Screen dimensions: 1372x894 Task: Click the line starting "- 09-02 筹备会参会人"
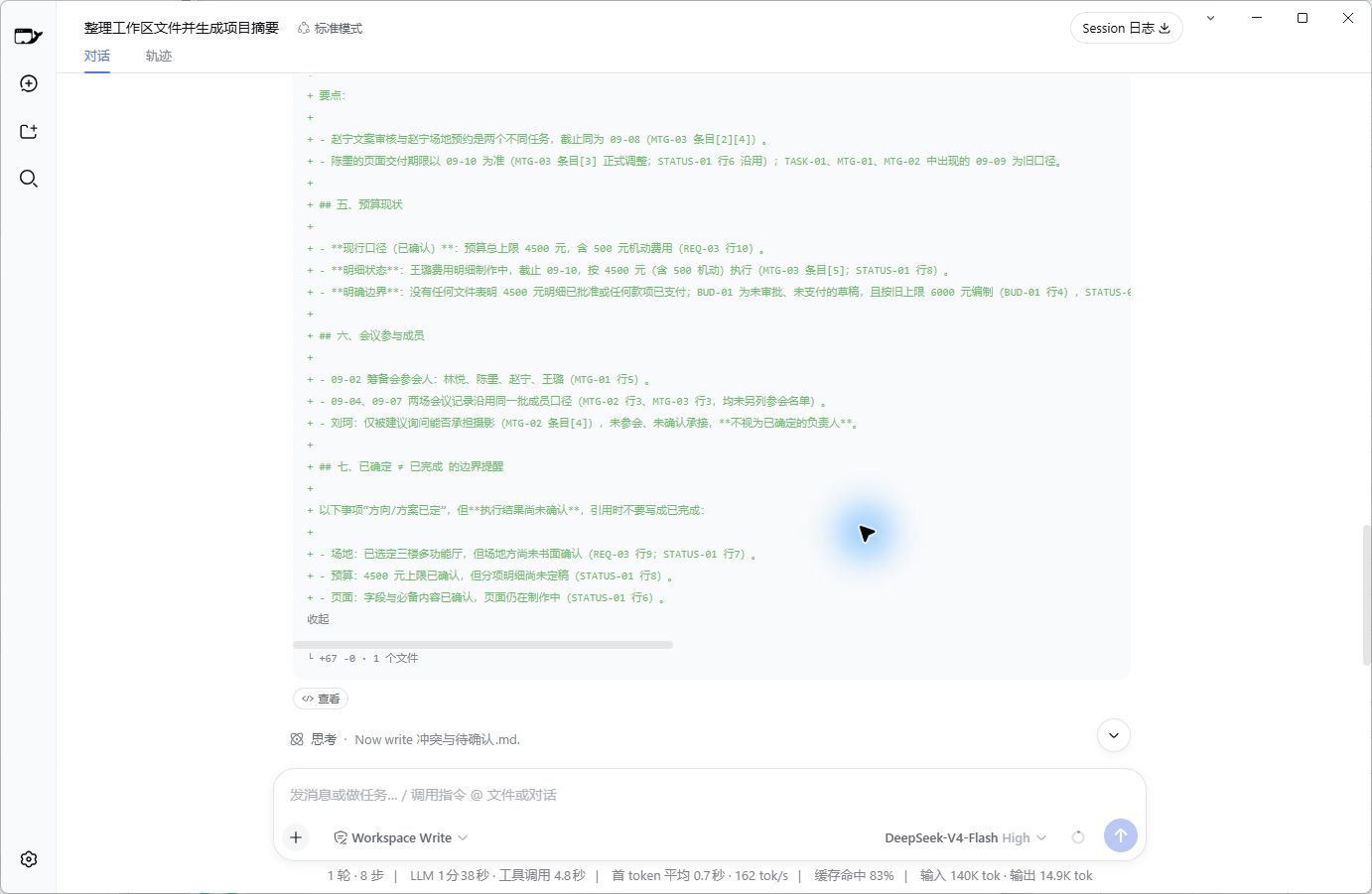(x=479, y=379)
